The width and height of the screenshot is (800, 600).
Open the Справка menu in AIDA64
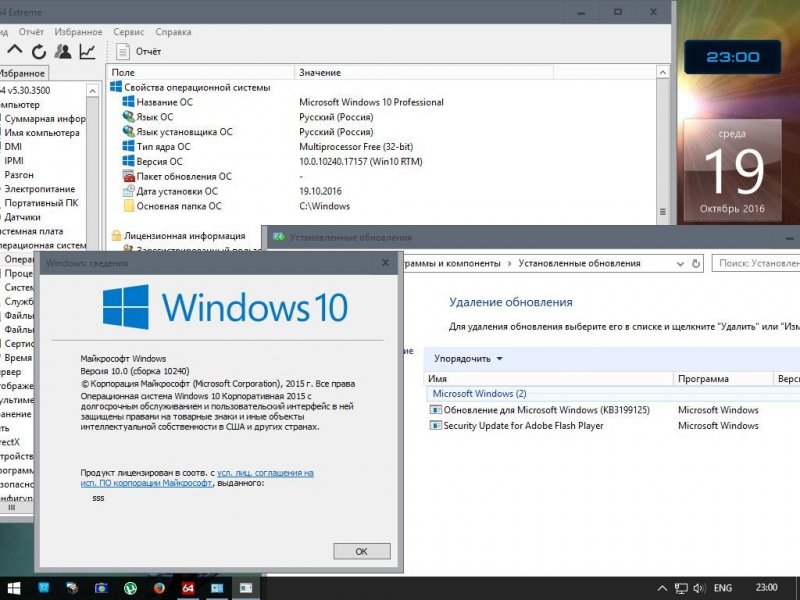(x=173, y=32)
